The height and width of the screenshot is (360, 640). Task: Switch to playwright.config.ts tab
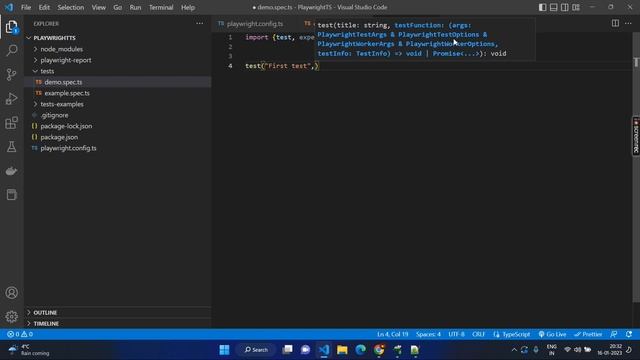coord(256,24)
